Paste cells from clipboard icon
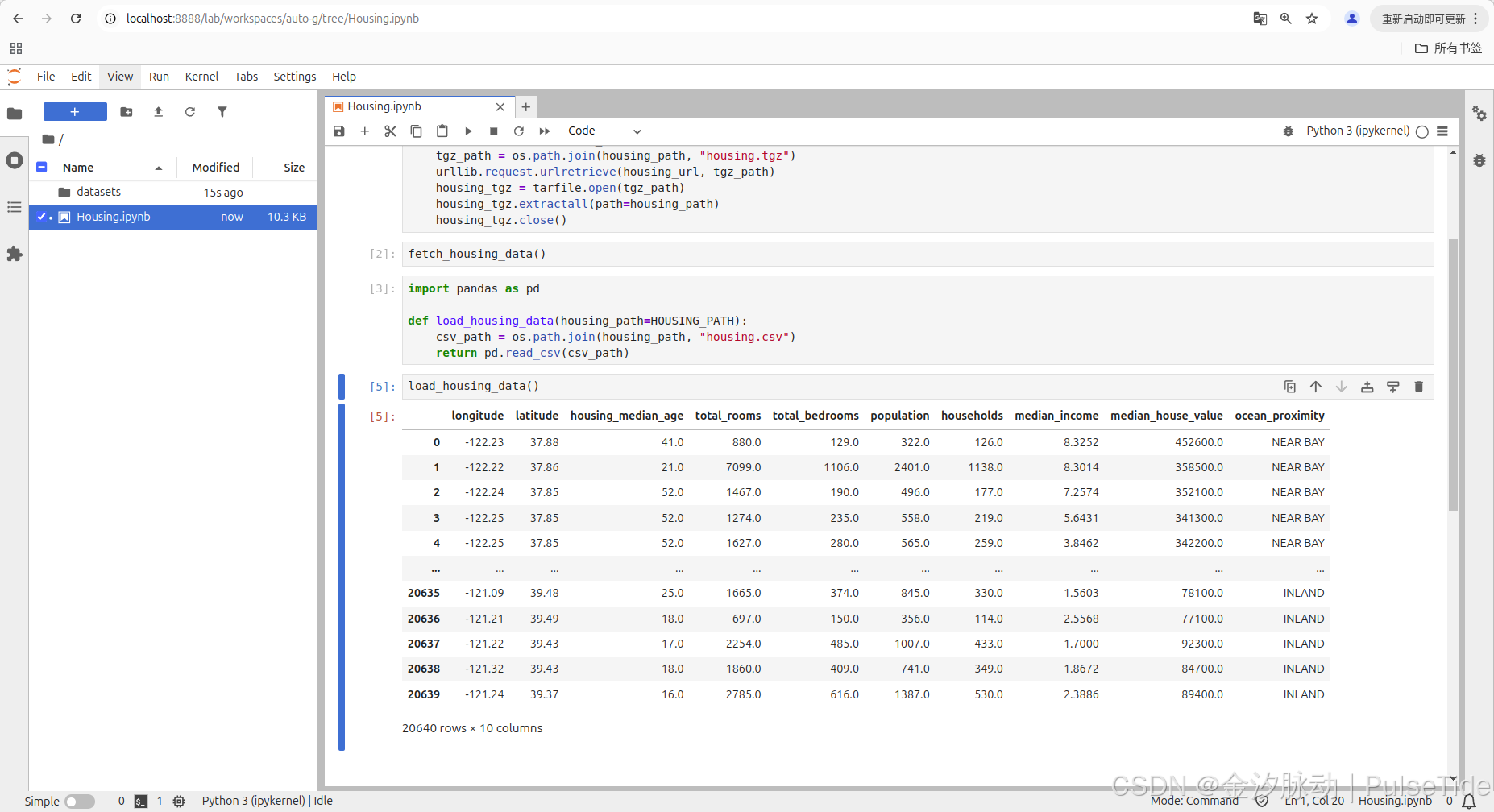This screenshot has height=812, width=1494. pos(442,131)
